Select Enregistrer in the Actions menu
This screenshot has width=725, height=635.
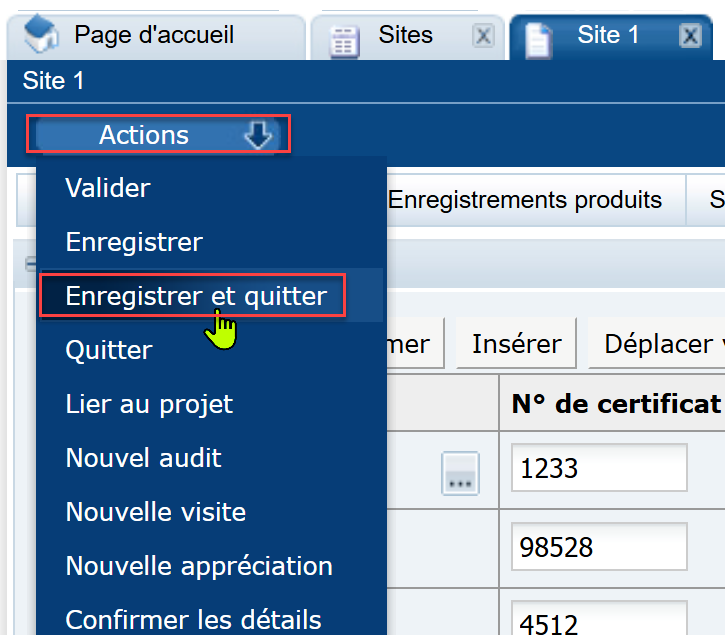click(134, 242)
